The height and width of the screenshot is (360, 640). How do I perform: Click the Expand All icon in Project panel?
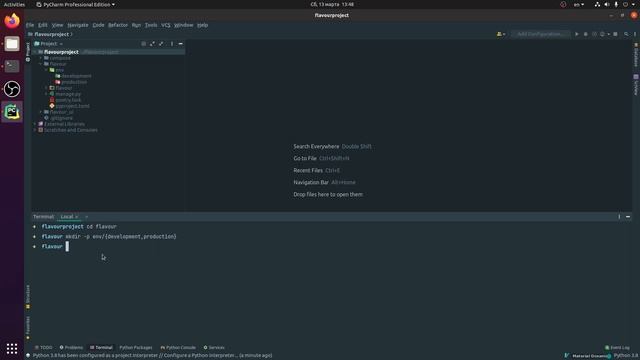(x=152, y=44)
